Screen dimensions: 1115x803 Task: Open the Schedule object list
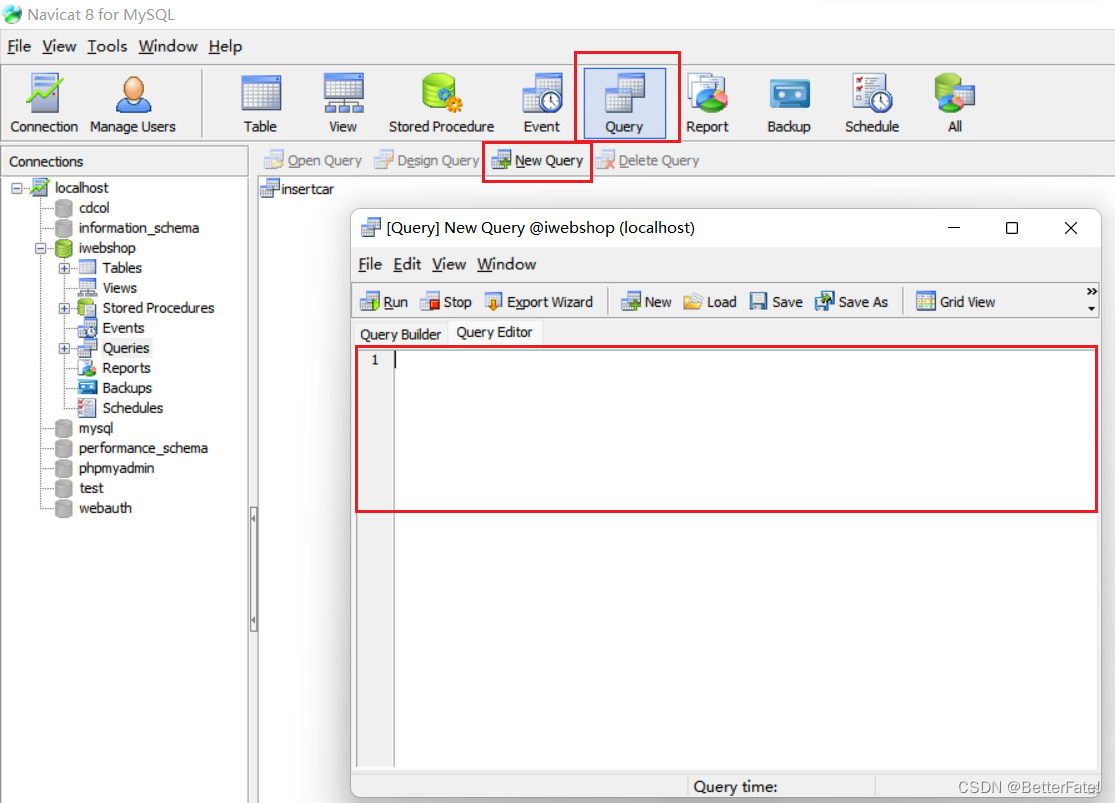pos(872,103)
